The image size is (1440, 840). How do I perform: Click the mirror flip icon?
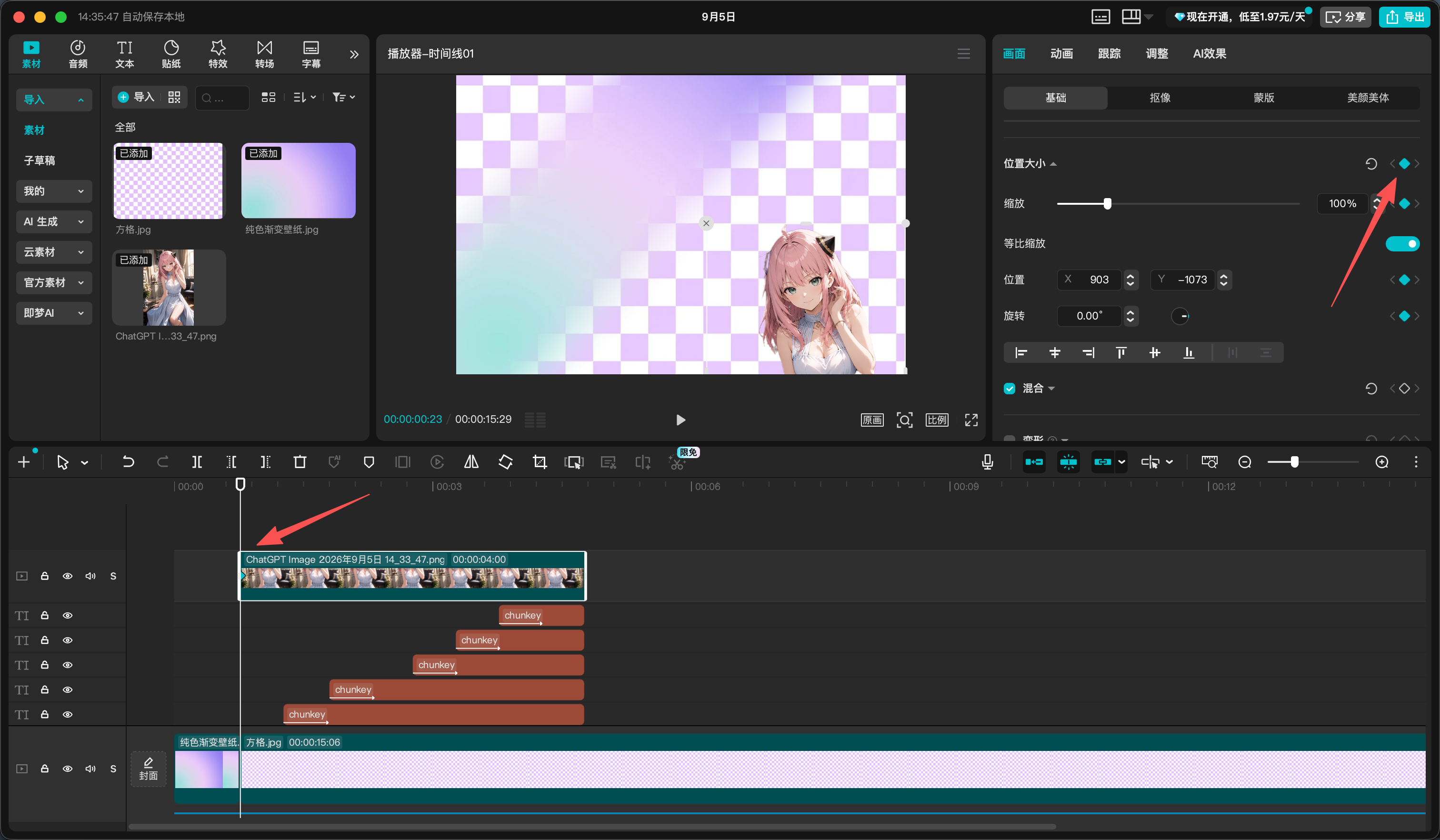tap(471, 462)
